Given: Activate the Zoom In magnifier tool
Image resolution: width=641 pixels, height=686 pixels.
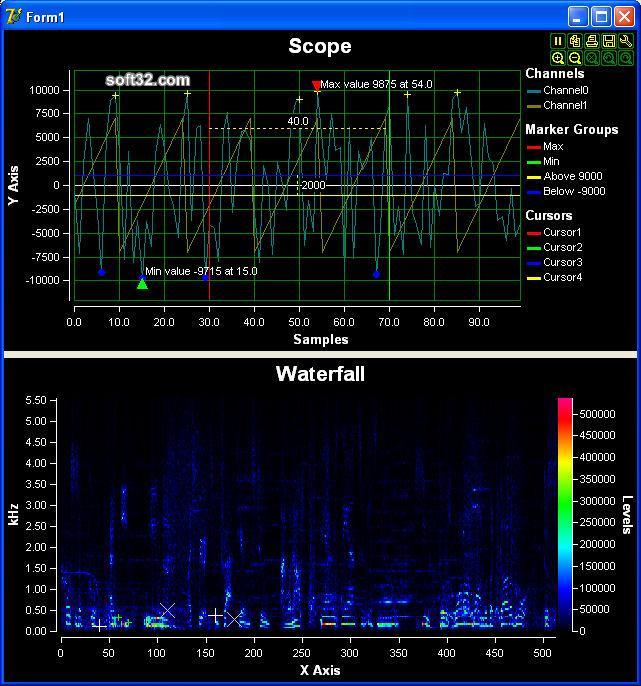Looking at the screenshot, I should (557, 58).
